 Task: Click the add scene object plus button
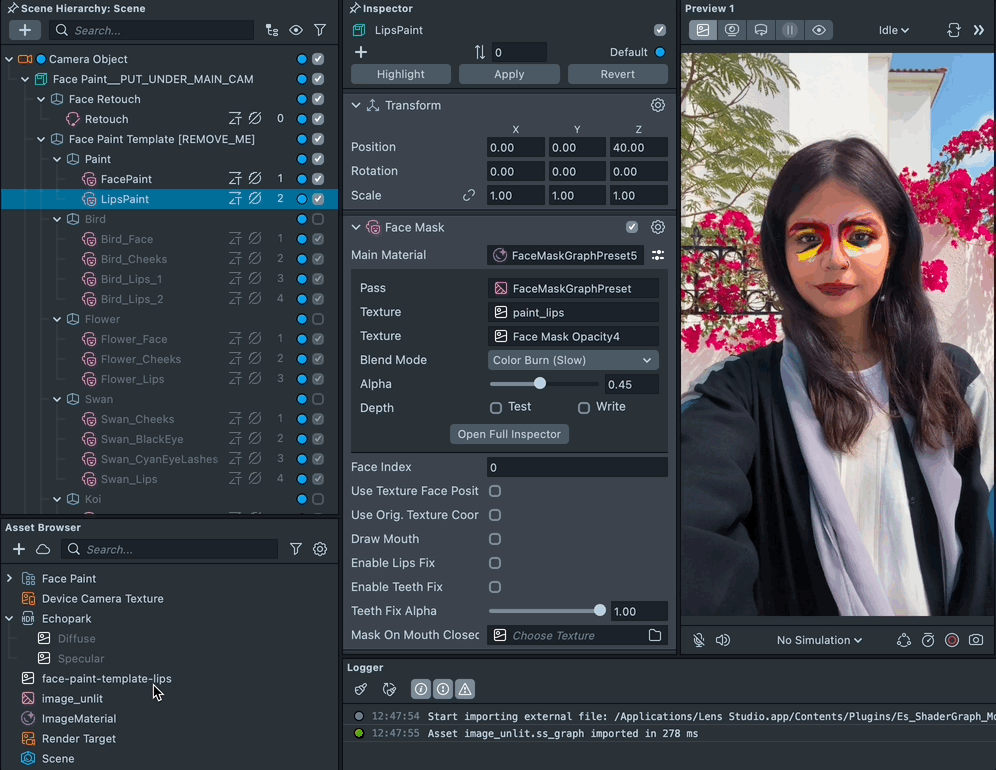24,30
